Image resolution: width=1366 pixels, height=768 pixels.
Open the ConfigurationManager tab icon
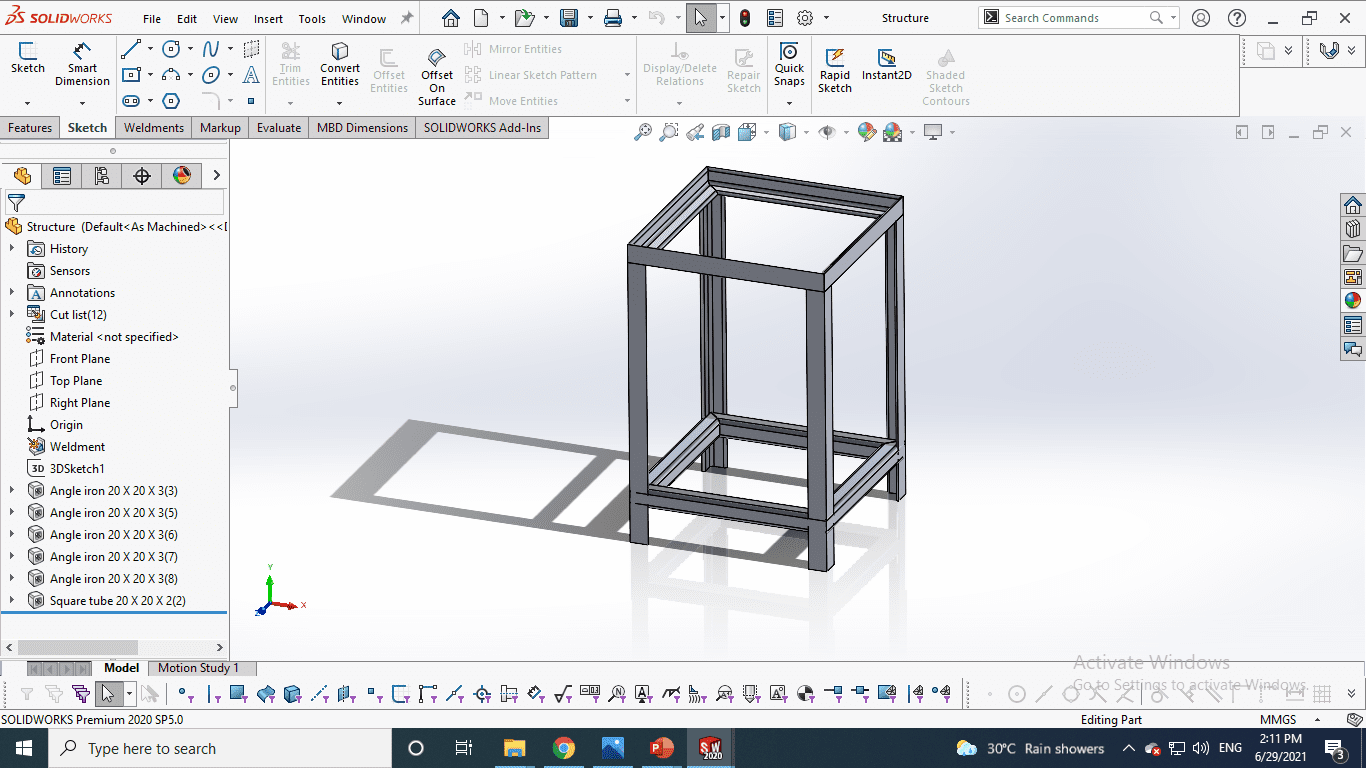pos(102,176)
